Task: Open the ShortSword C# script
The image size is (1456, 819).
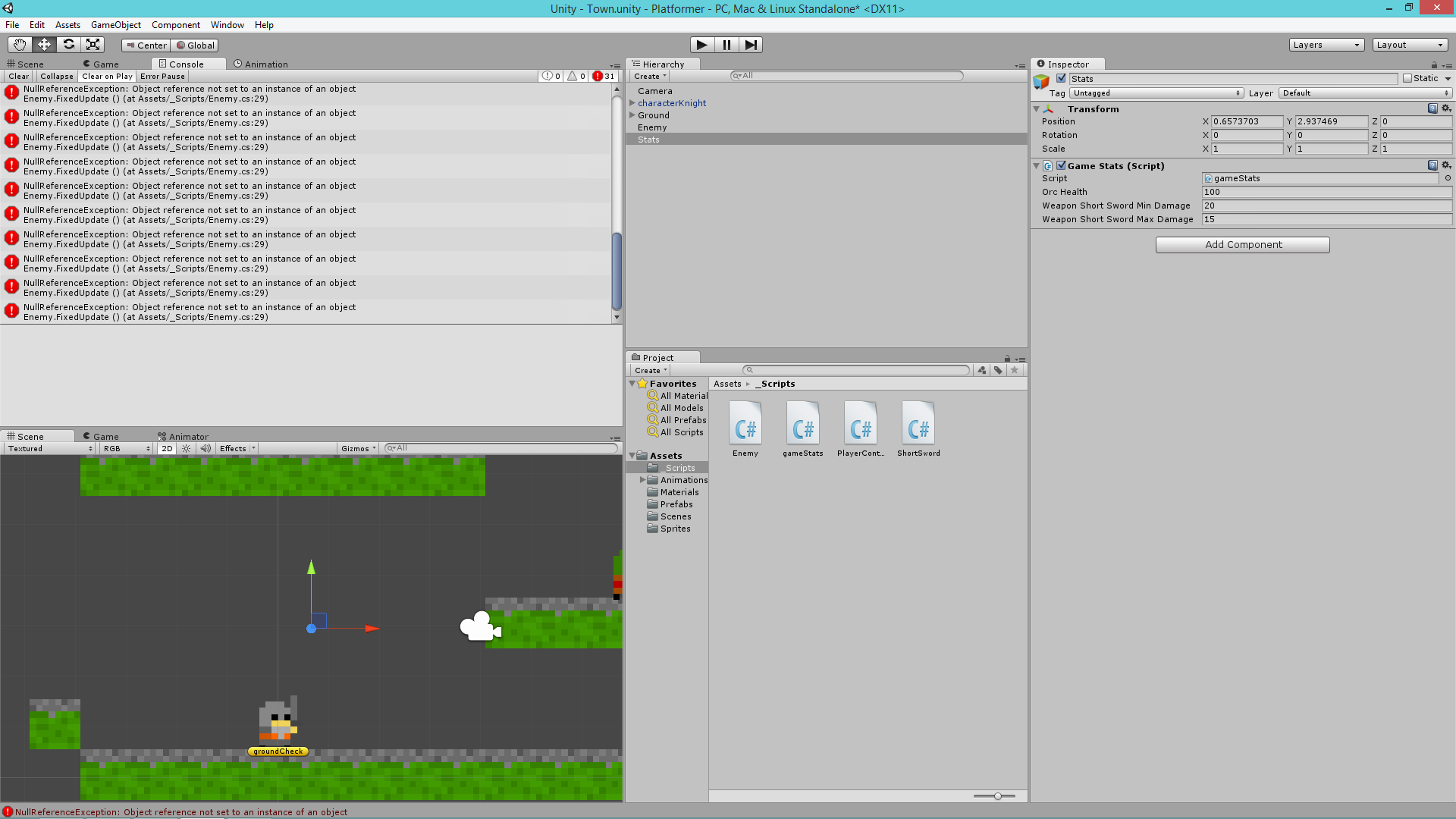Action: coord(918,429)
